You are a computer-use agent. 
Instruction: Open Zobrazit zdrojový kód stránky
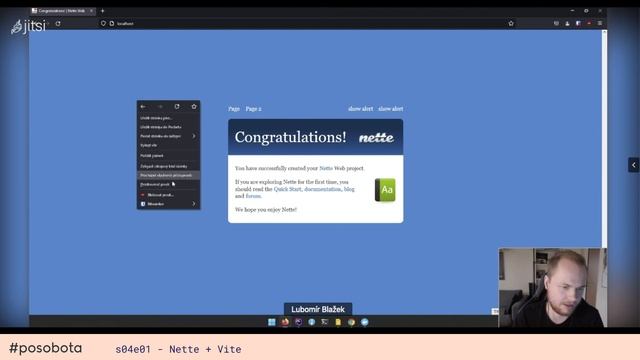pos(168,166)
